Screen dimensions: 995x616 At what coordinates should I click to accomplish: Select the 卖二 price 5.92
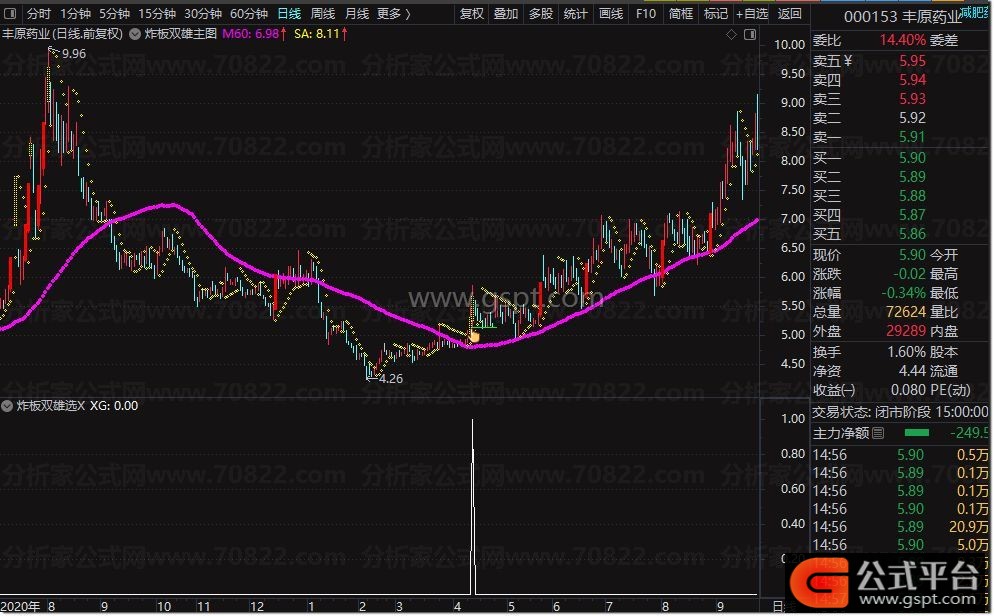coord(913,118)
